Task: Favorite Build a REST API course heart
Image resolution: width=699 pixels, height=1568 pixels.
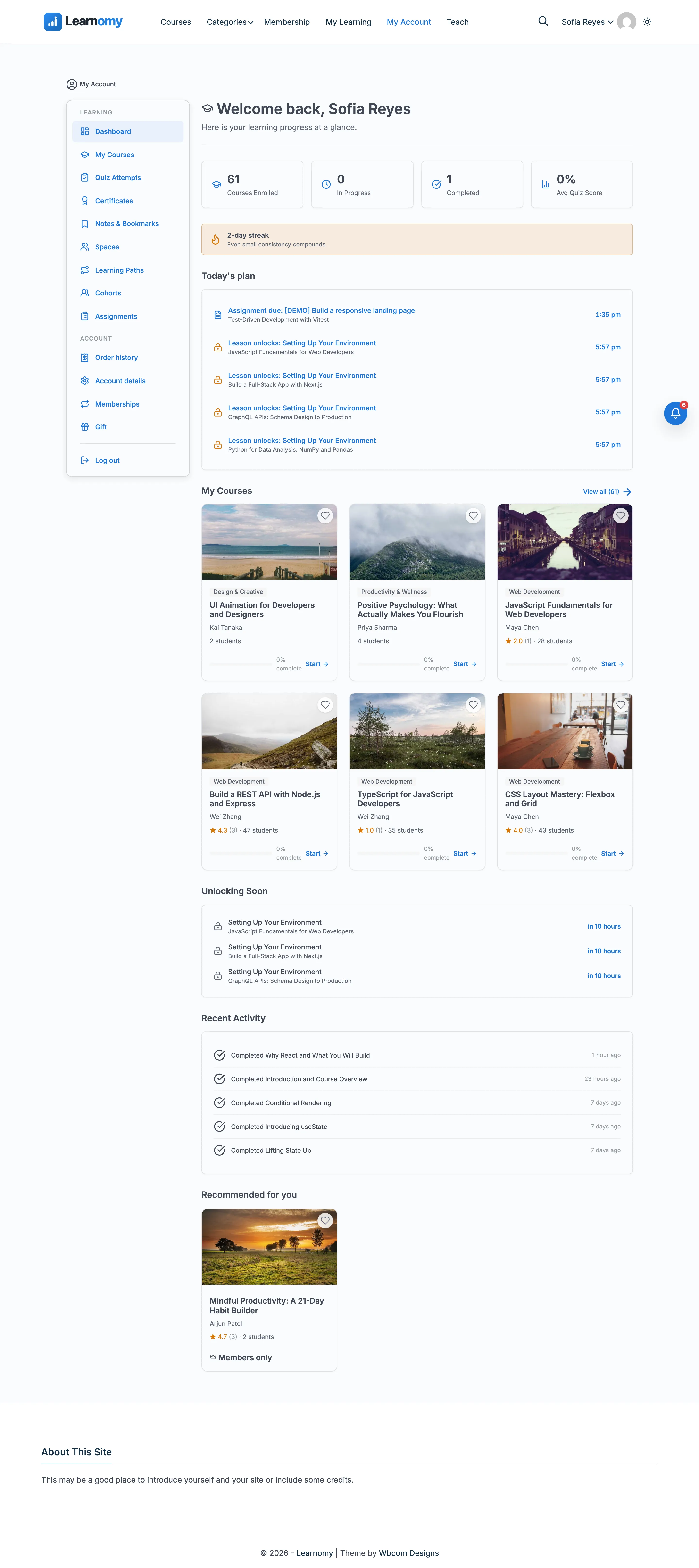Action: [x=325, y=705]
